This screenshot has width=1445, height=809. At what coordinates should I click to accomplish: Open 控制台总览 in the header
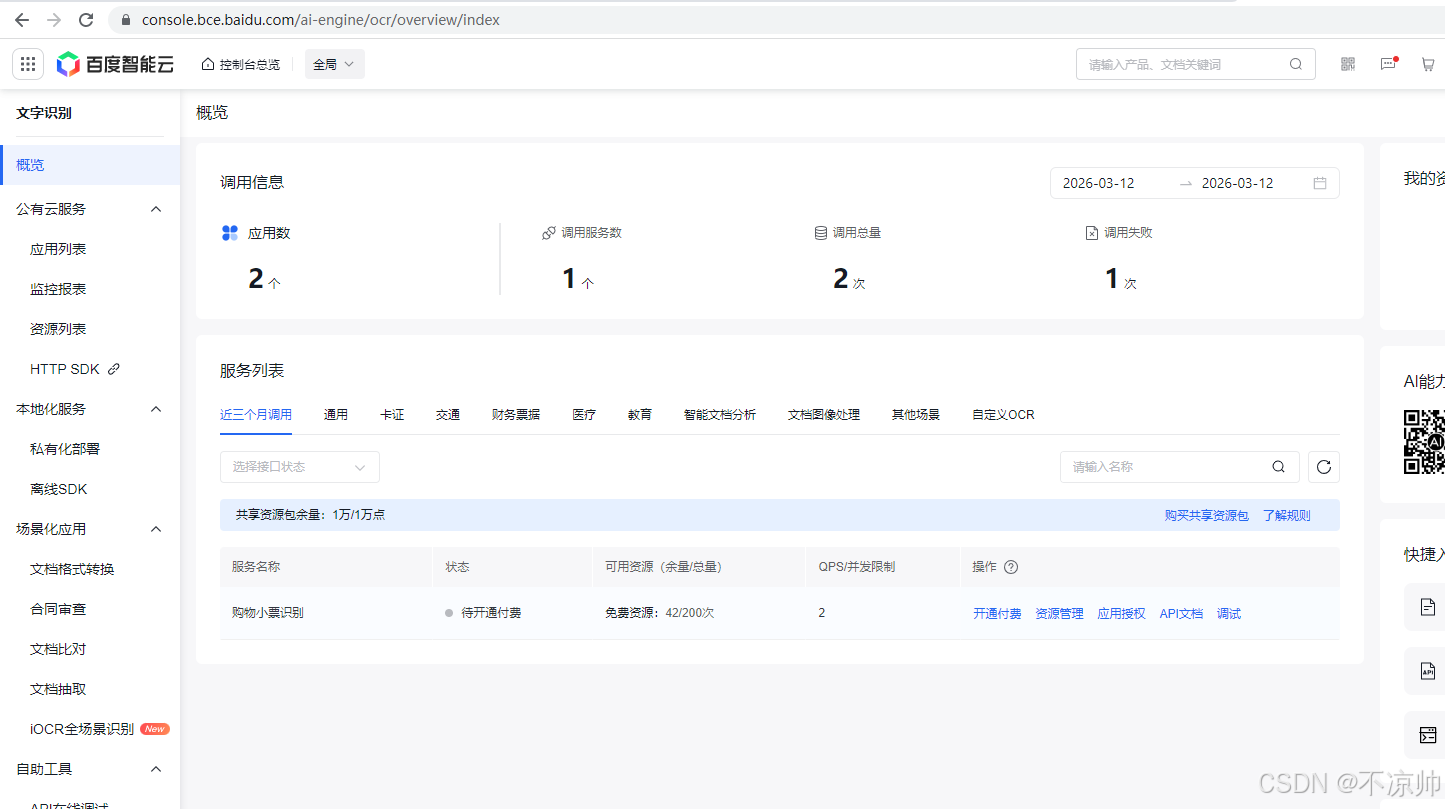pyautogui.click(x=240, y=64)
